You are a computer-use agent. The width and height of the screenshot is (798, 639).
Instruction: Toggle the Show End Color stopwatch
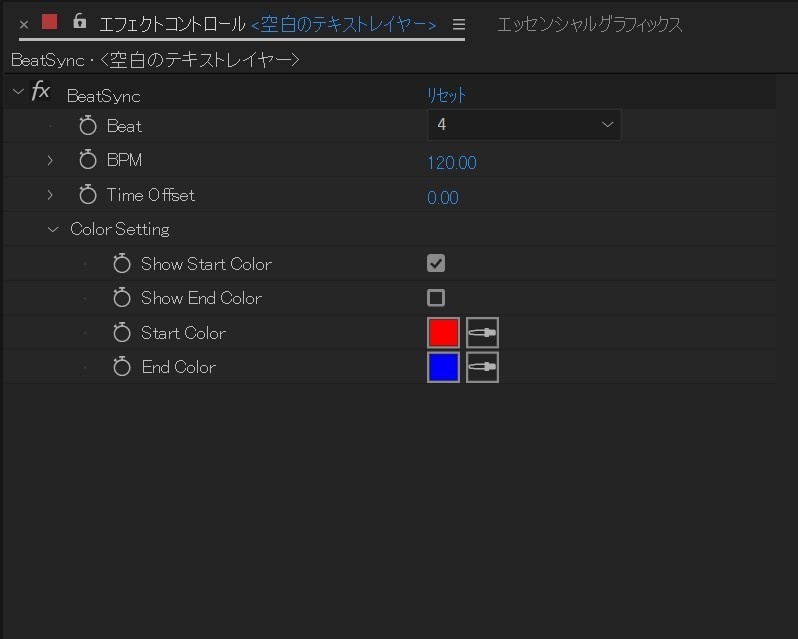pyautogui.click(x=122, y=298)
